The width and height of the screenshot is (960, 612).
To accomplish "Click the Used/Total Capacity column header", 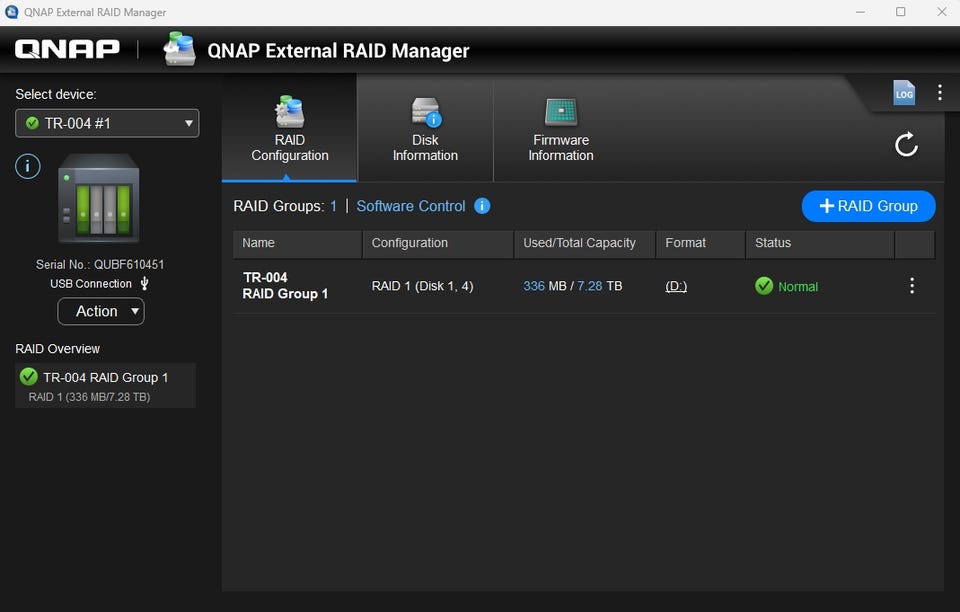I will point(585,244).
